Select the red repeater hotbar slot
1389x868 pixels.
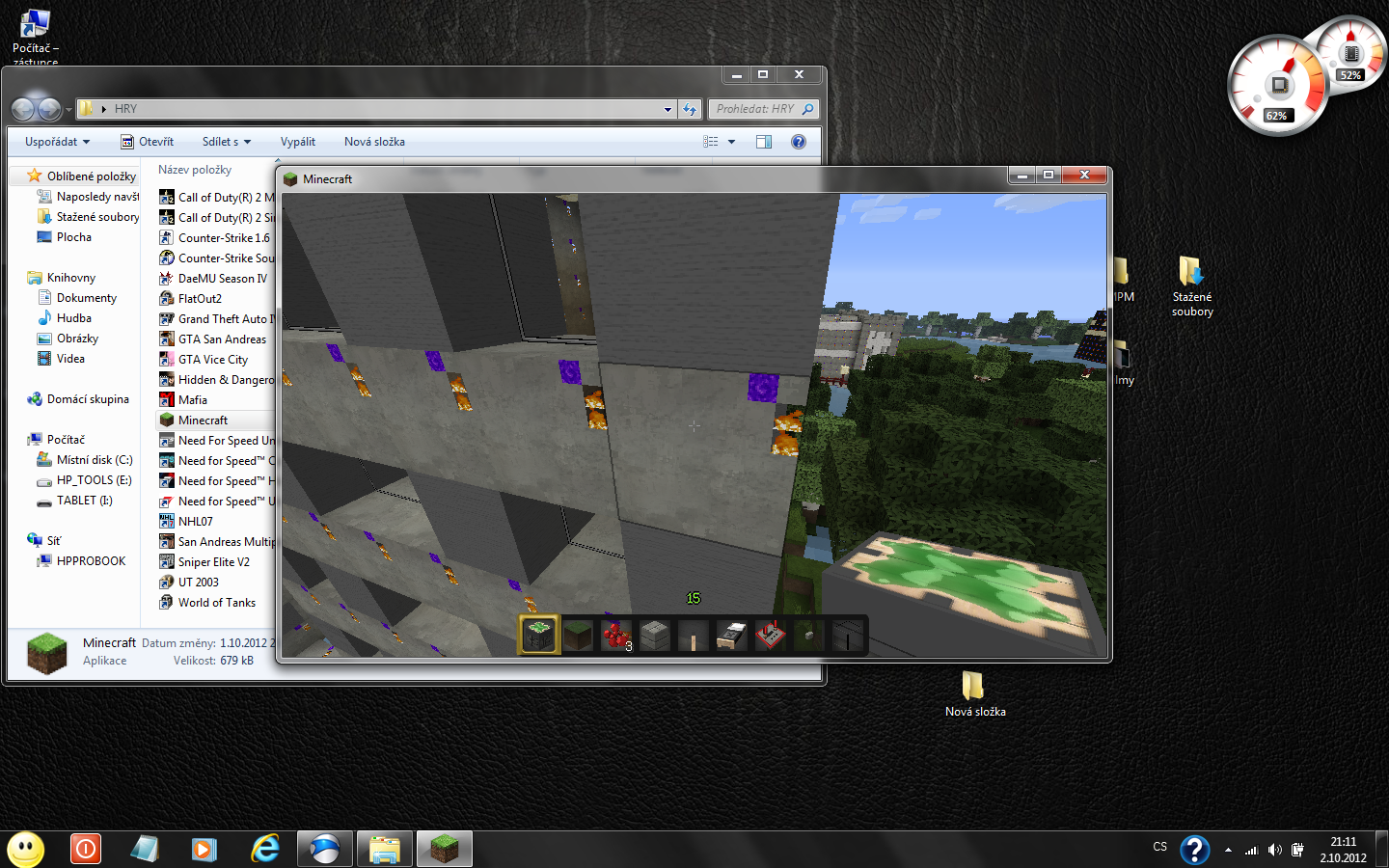[x=771, y=635]
